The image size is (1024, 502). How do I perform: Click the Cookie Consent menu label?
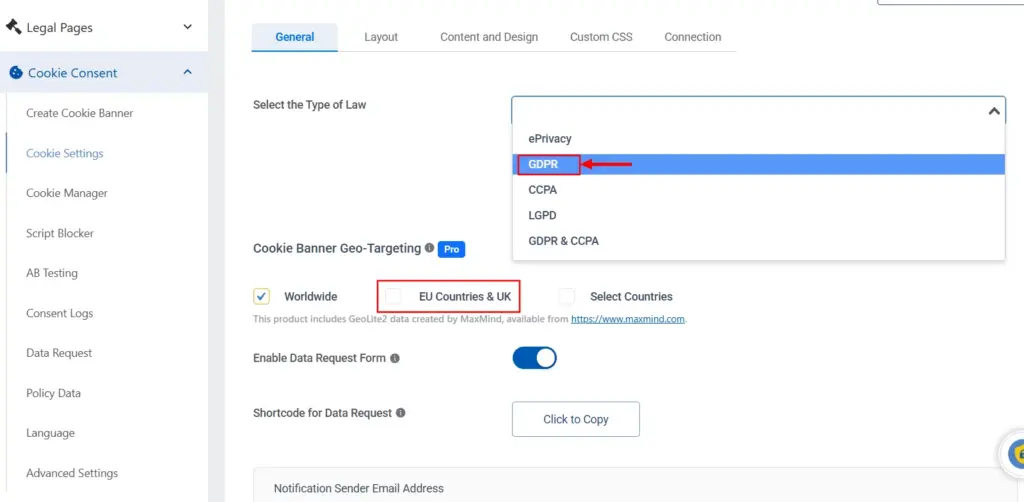tap(72, 73)
